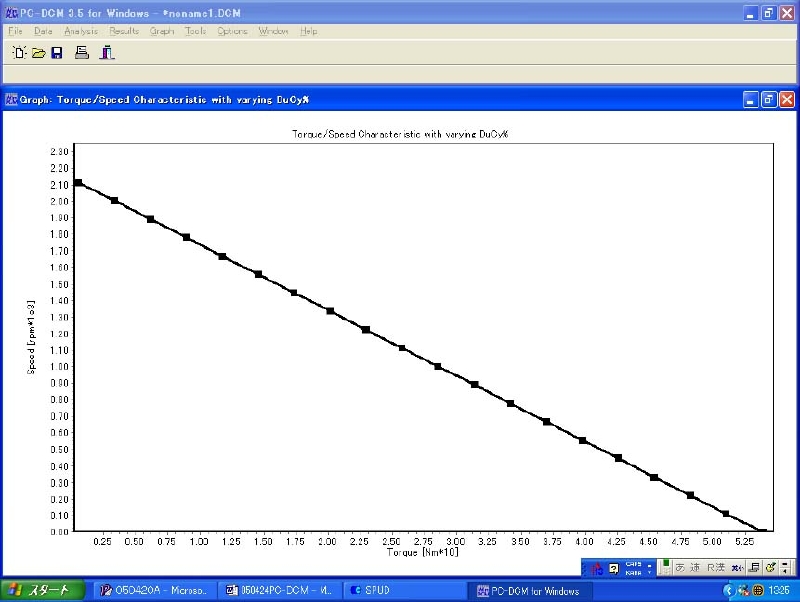800x602 pixels.
Task: Click the graph window's title bar icon
Action: [x=11, y=99]
